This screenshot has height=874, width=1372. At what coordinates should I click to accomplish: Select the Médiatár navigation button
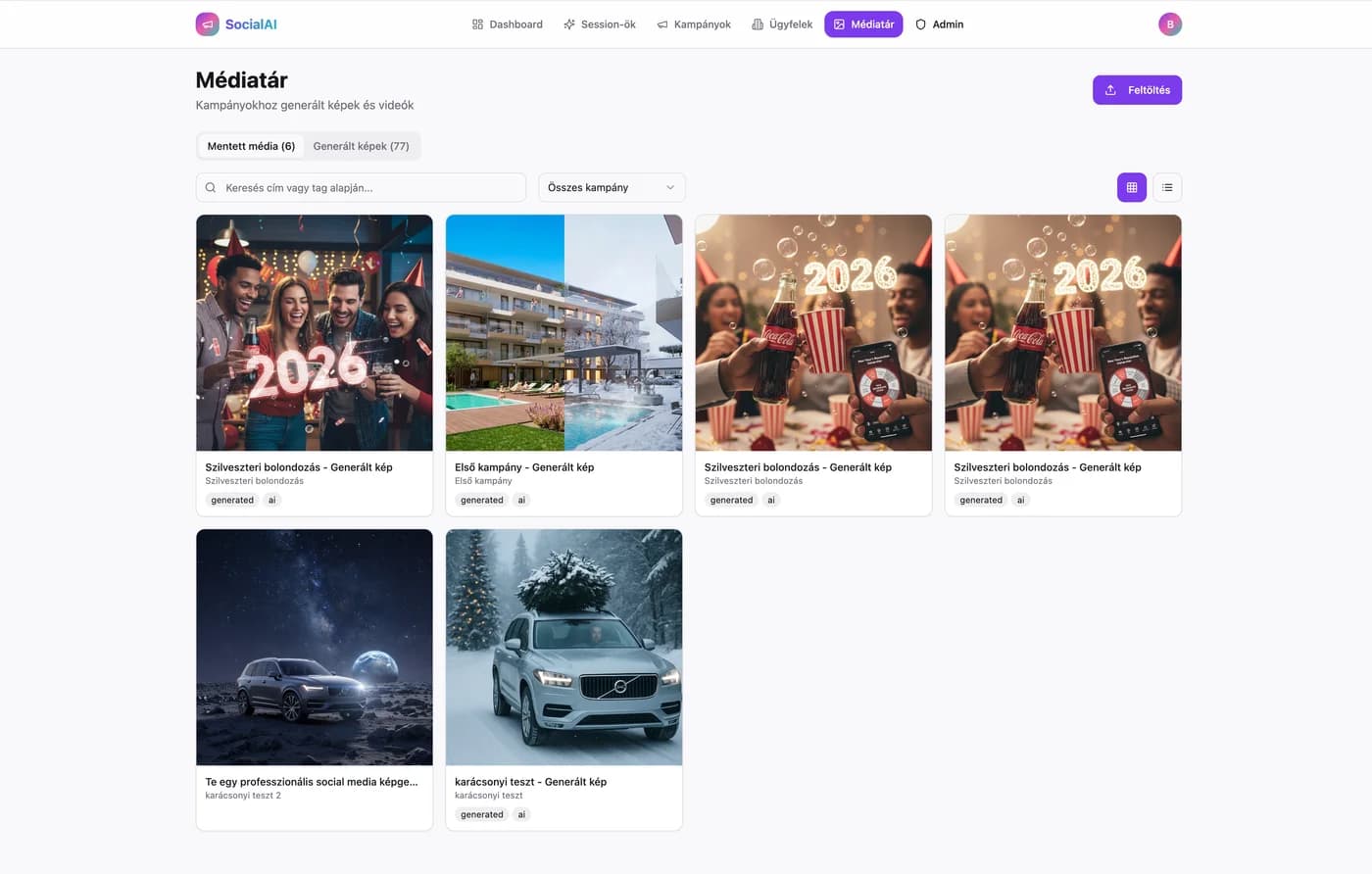[863, 24]
